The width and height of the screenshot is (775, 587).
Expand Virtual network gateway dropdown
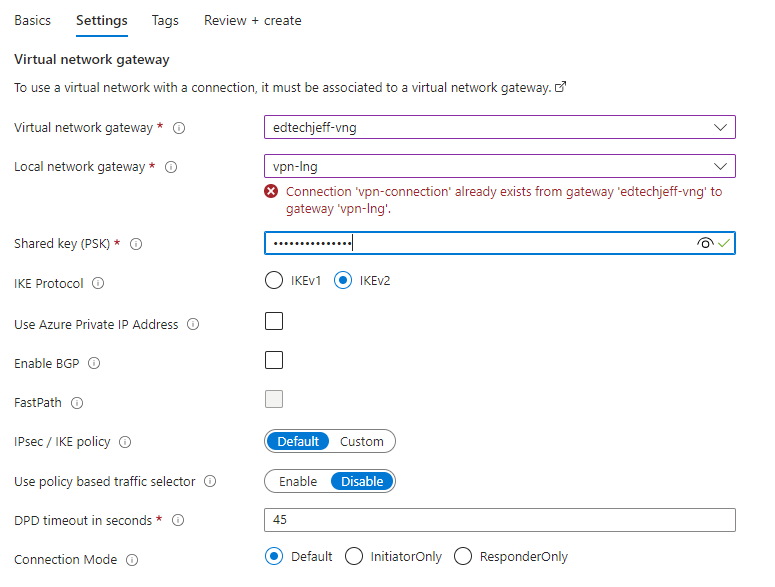pyautogui.click(x=720, y=128)
